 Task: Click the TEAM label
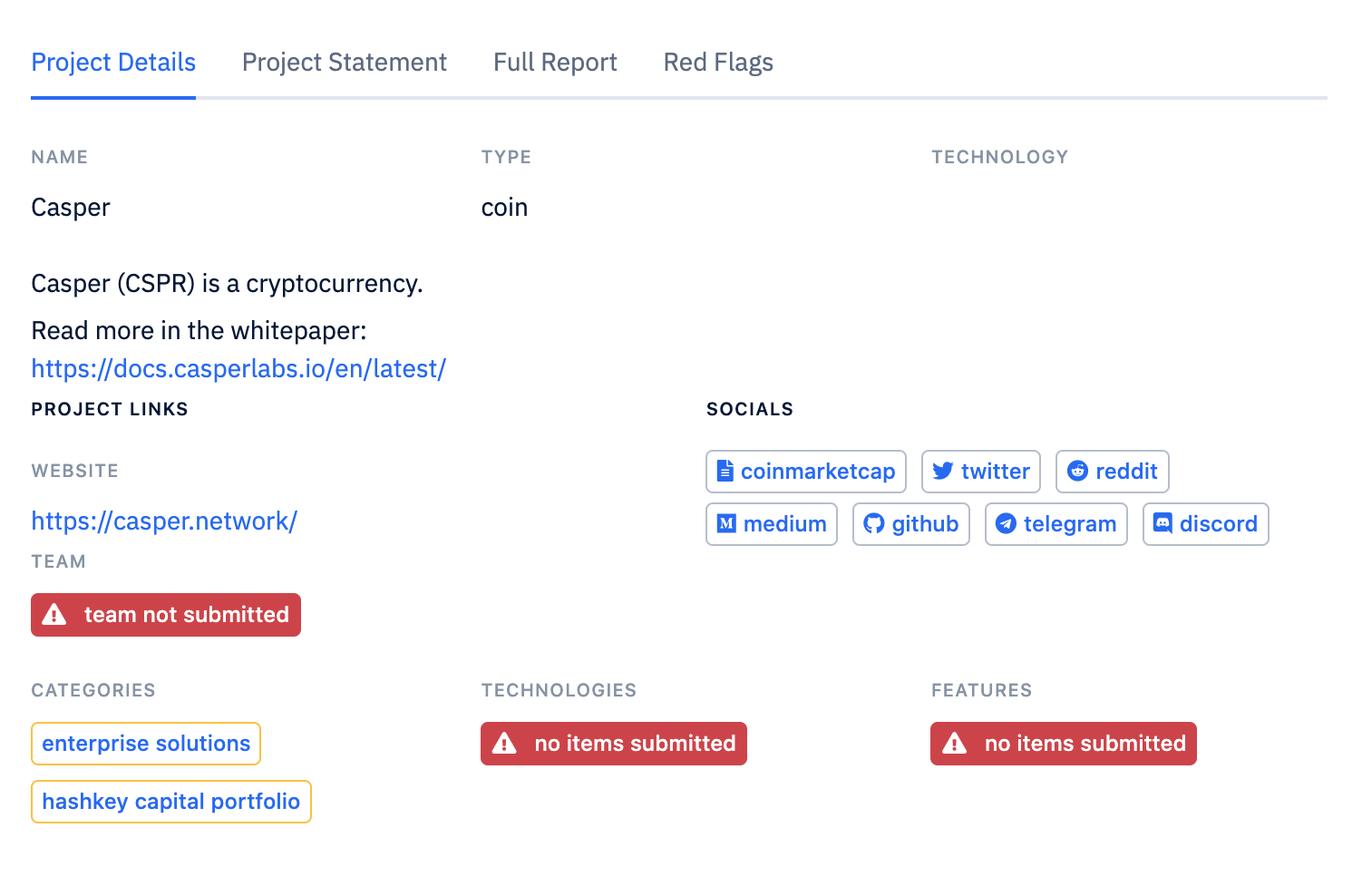point(59,561)
